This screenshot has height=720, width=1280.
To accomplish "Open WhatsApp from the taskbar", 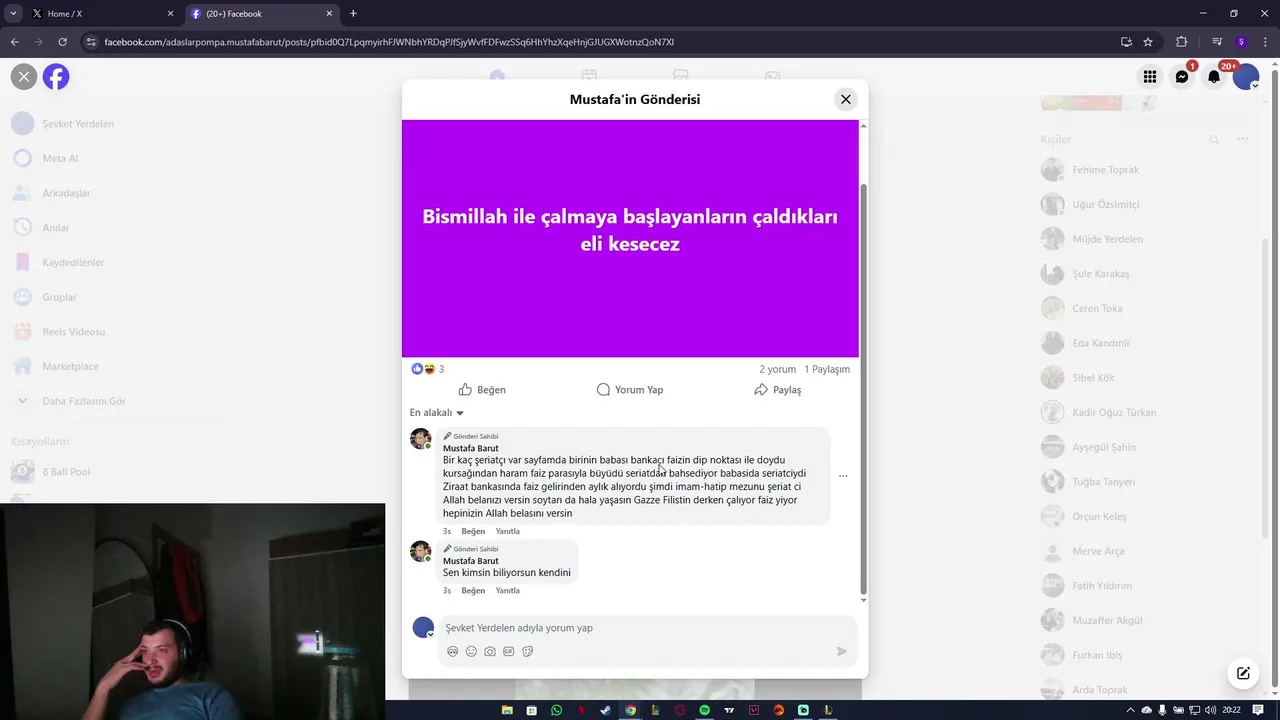I will click(x=556, y=710).
